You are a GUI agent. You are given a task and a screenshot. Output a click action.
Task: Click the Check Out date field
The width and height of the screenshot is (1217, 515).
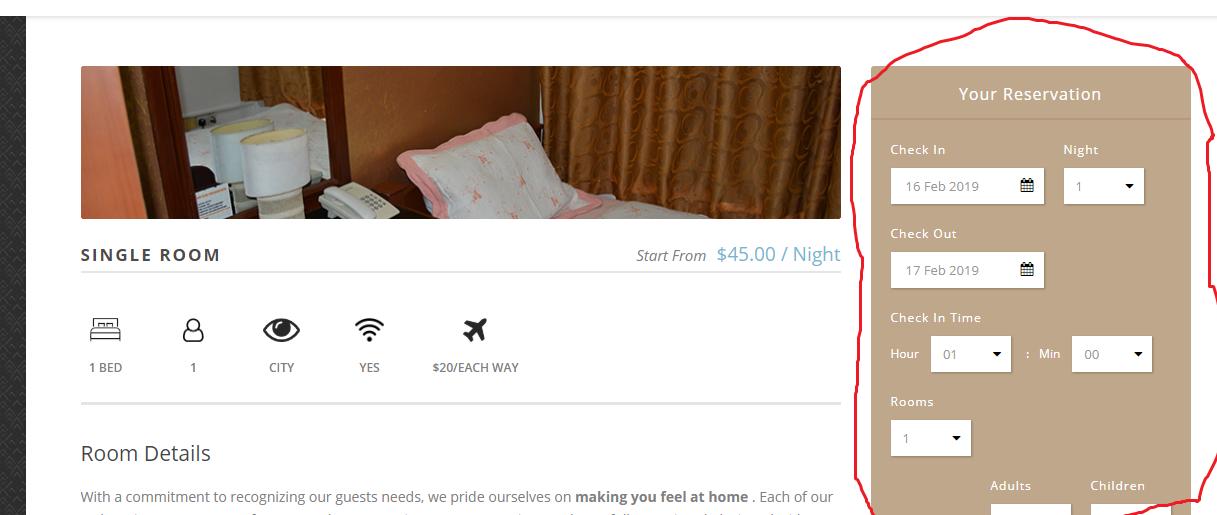(x=967, y=270)
